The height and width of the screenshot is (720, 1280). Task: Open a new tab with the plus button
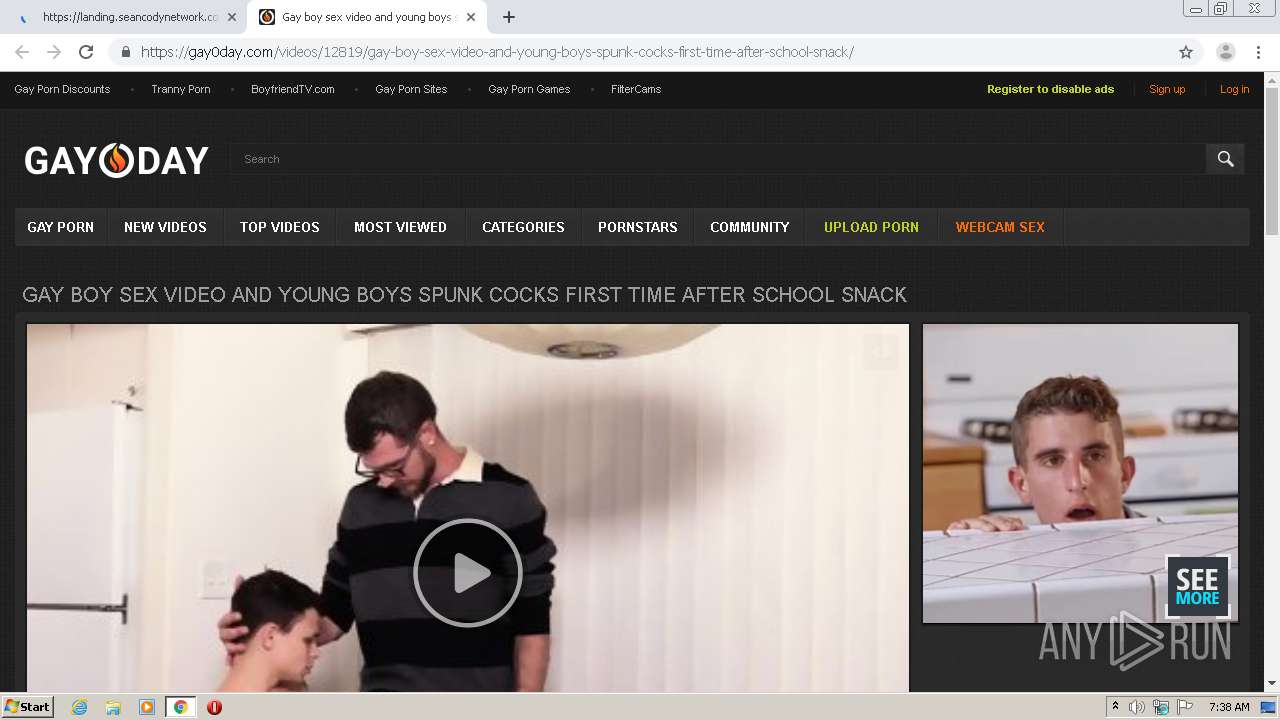tap(509, 17)
